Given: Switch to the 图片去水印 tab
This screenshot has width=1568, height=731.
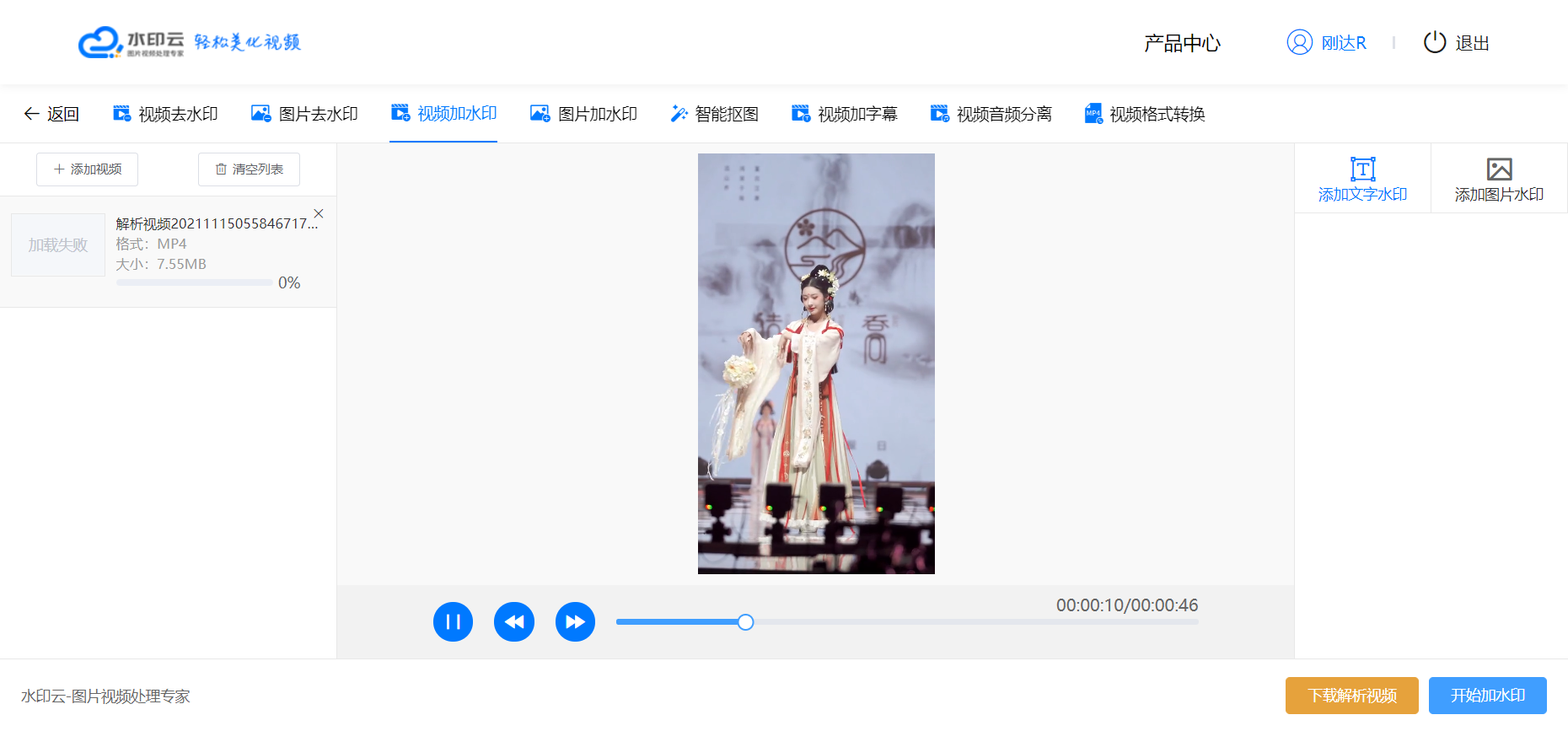Looking at the screenshot, I should [x=318, y=114].
